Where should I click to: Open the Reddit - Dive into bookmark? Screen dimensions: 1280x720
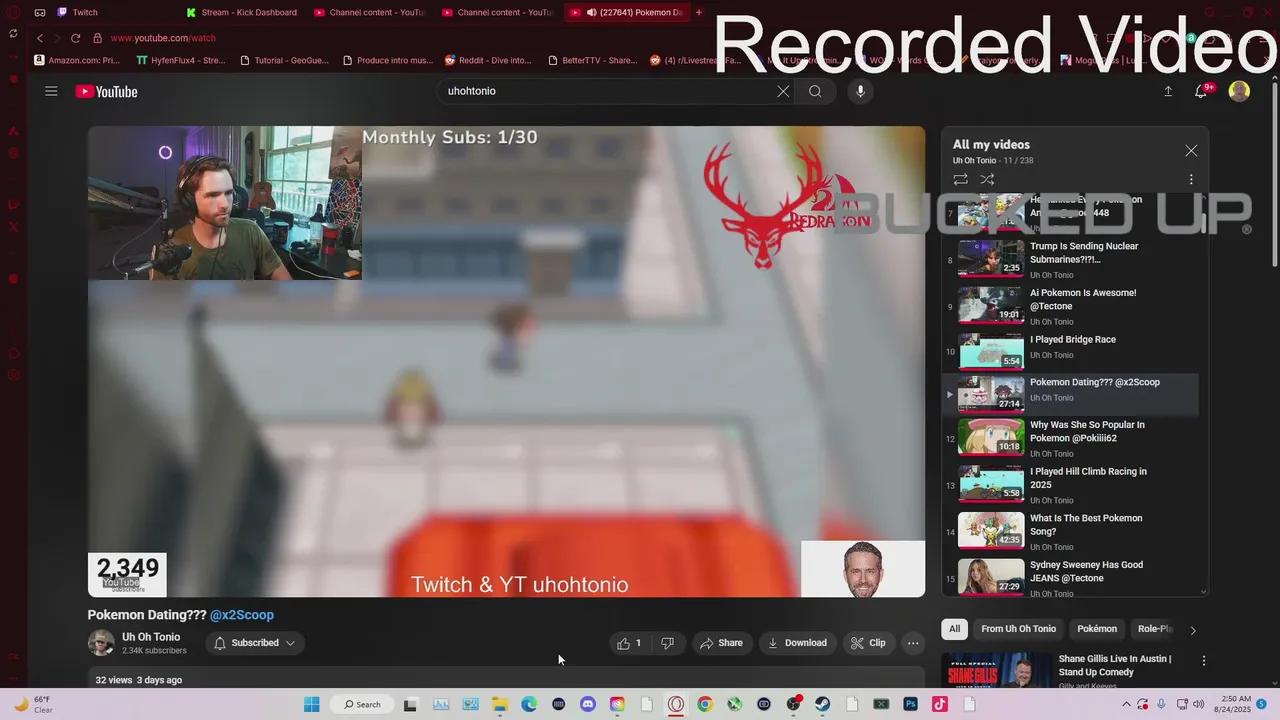pos(488,60)
